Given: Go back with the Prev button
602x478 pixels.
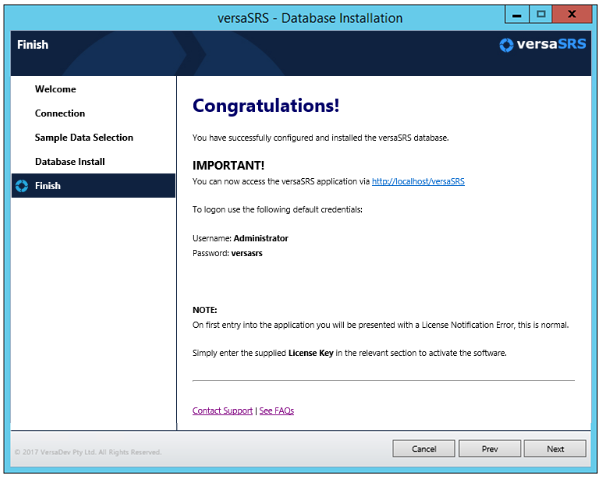Looking at the screenshot, I should pos(490,449).
